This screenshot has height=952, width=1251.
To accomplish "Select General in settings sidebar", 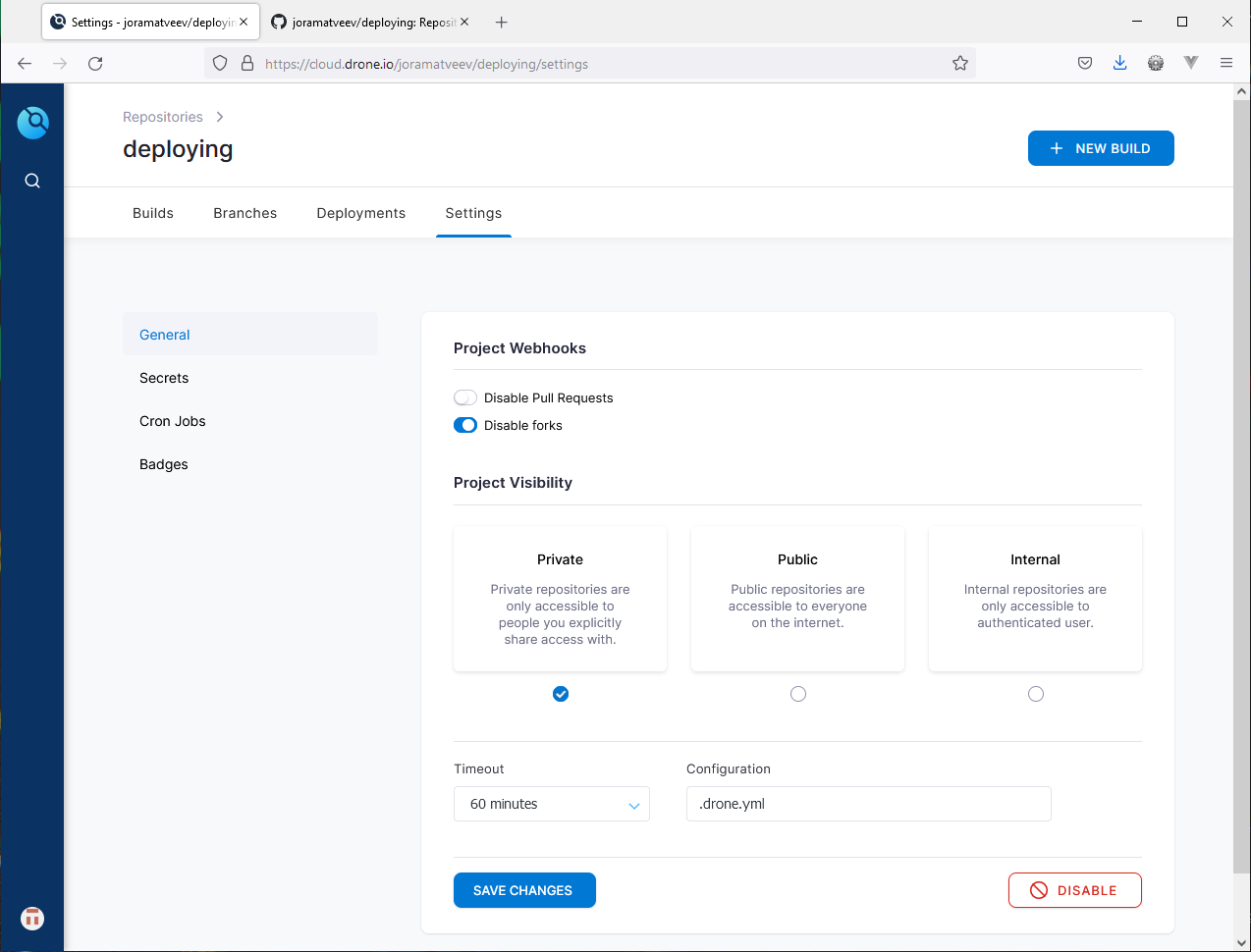I will point(250,335).
